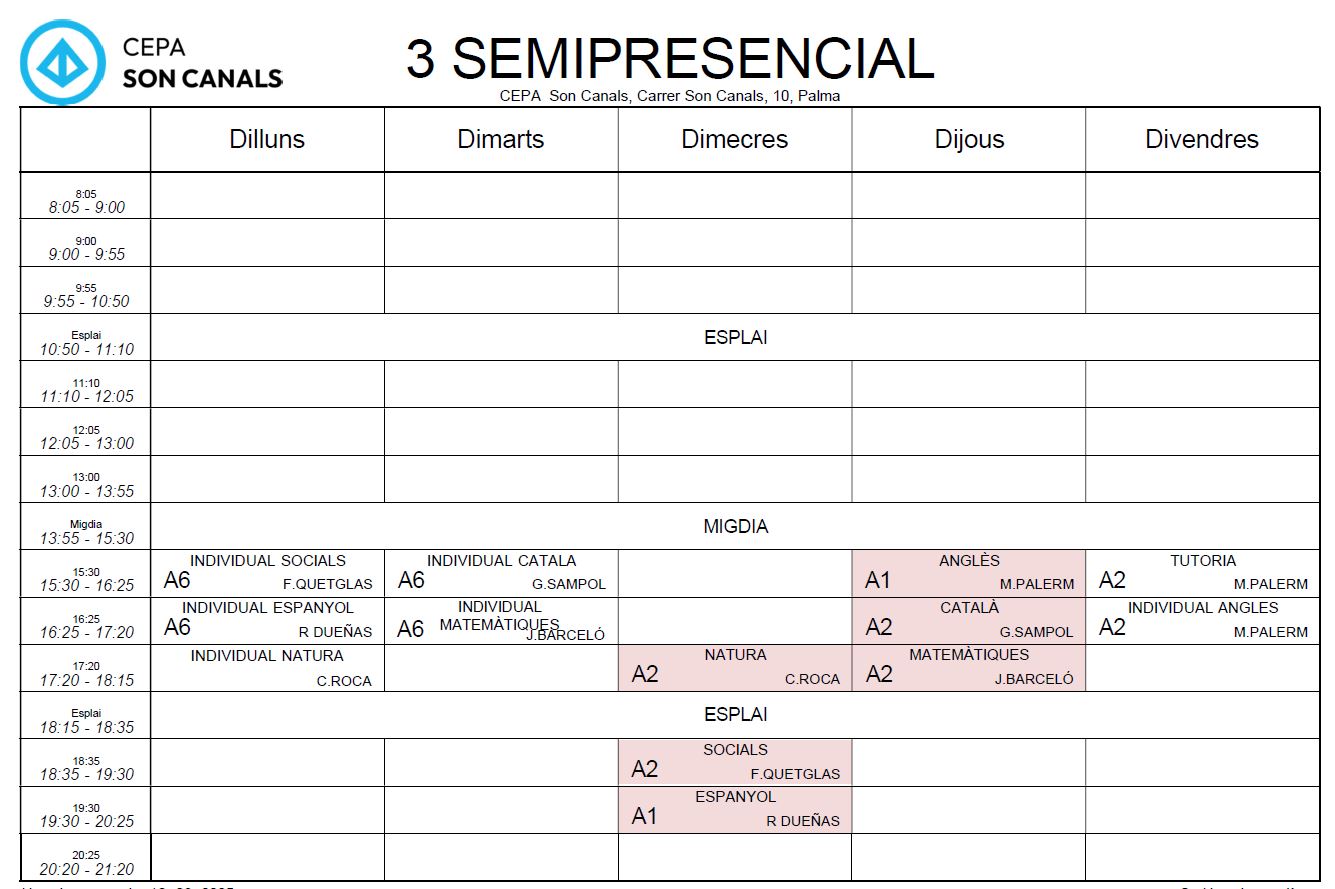The height and width of the screenshot is (889, 1335).
Task: Select INDIVIDUAL CATALA with G.SAMPOL
Action: click(501, 573)
